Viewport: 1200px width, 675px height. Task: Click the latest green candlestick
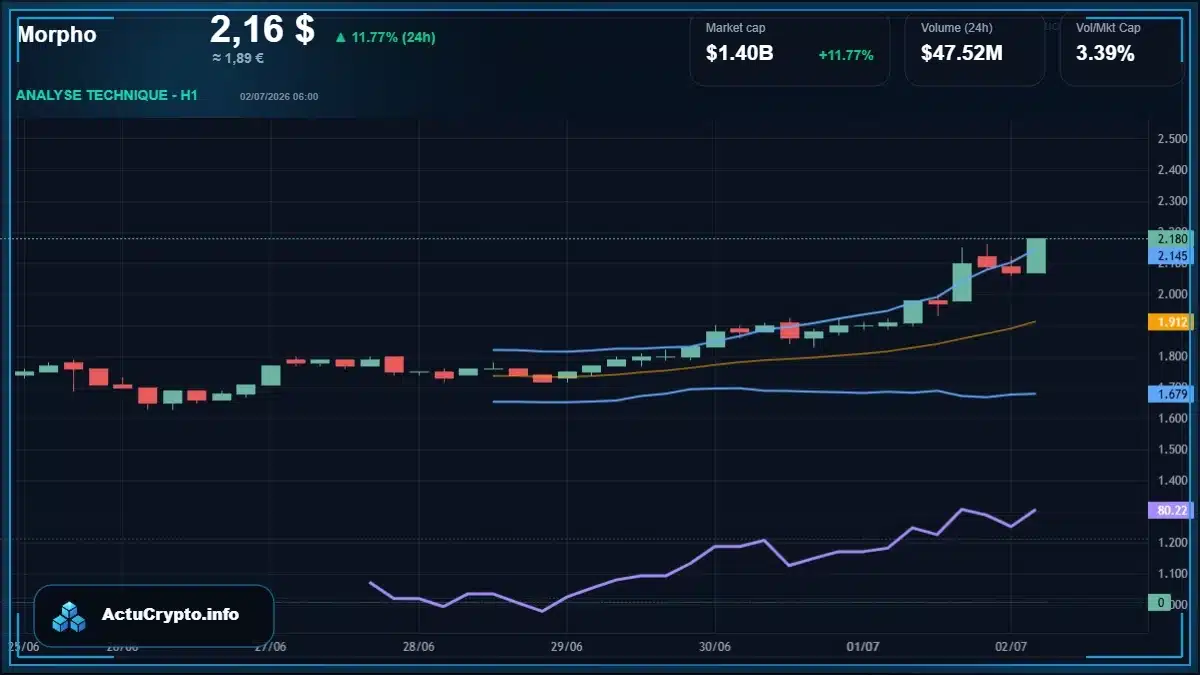pos(1036,256)
